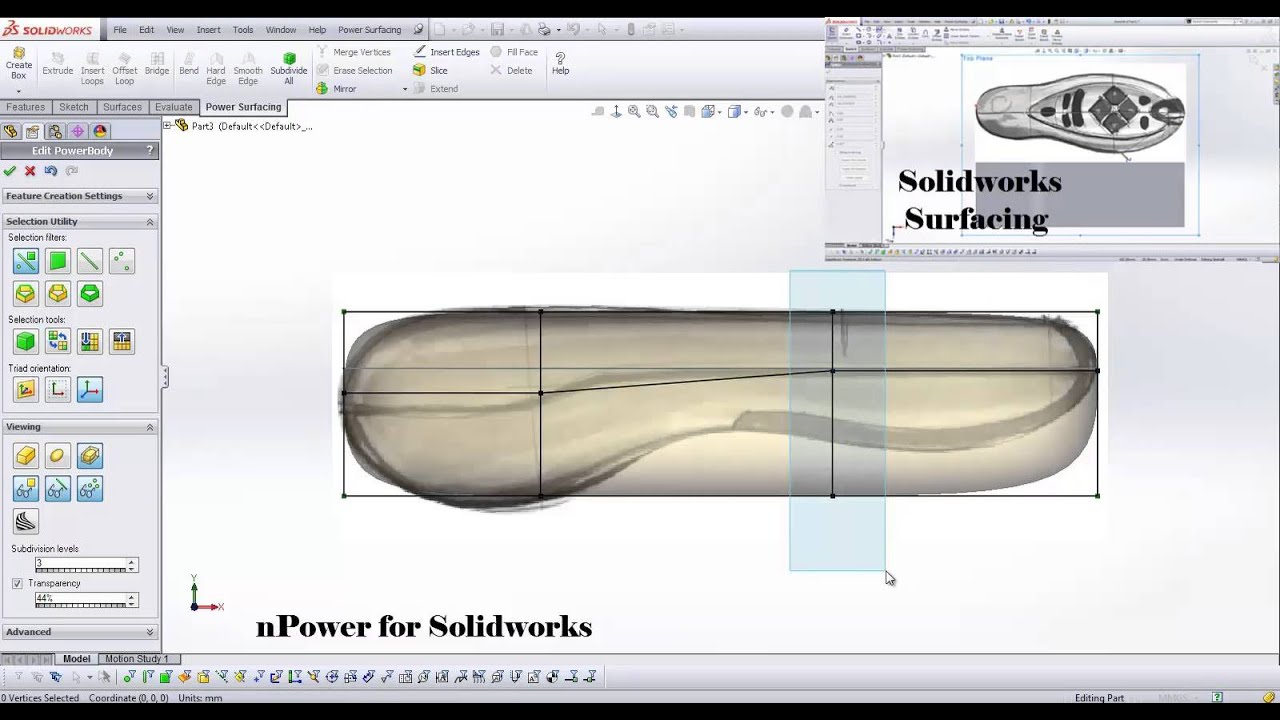1280x720 pixels.
Task: Click the swap-grid selection tool
Action: coord(58,342)
